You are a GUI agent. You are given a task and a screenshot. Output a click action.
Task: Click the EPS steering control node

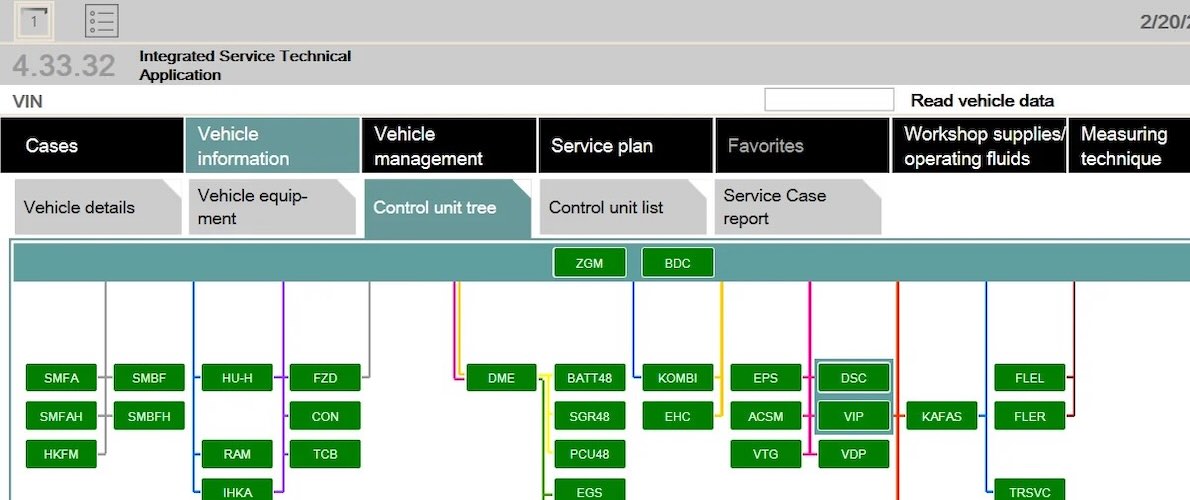tap(766, 378)
